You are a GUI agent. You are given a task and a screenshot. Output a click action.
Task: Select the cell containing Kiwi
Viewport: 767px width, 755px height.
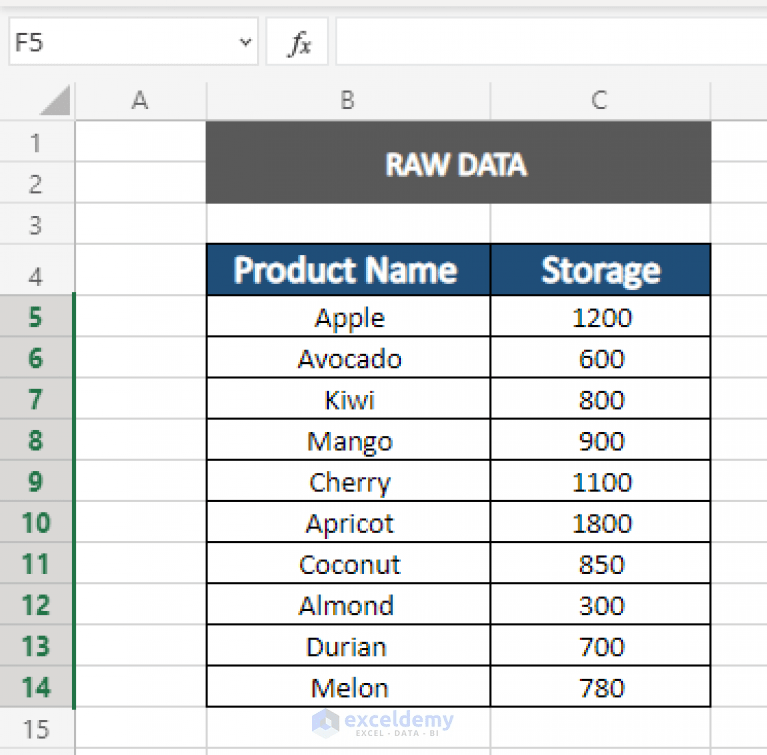coord(348,398)
